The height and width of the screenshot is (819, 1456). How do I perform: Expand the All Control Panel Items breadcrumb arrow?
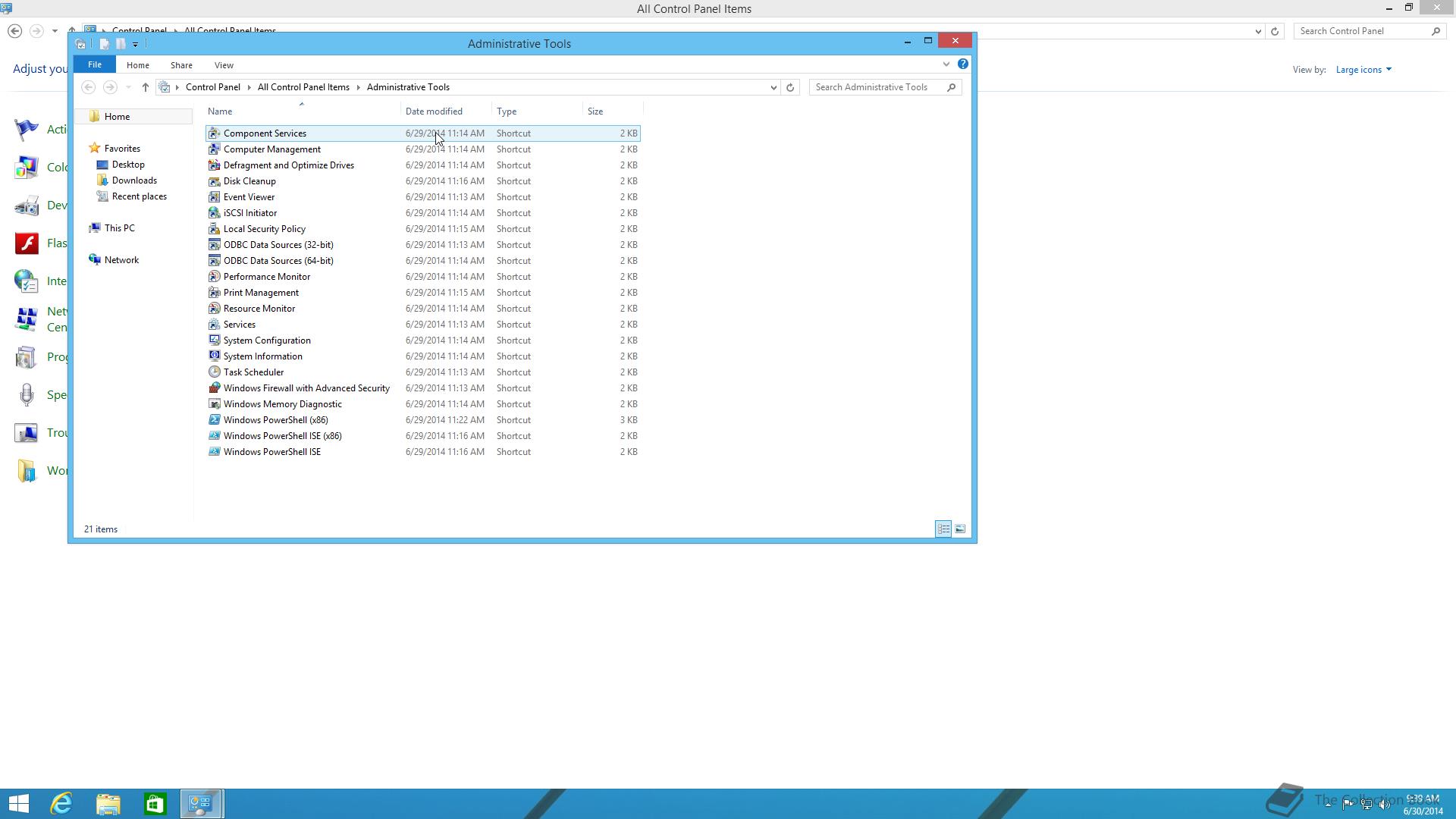click(x=358, y=87)
